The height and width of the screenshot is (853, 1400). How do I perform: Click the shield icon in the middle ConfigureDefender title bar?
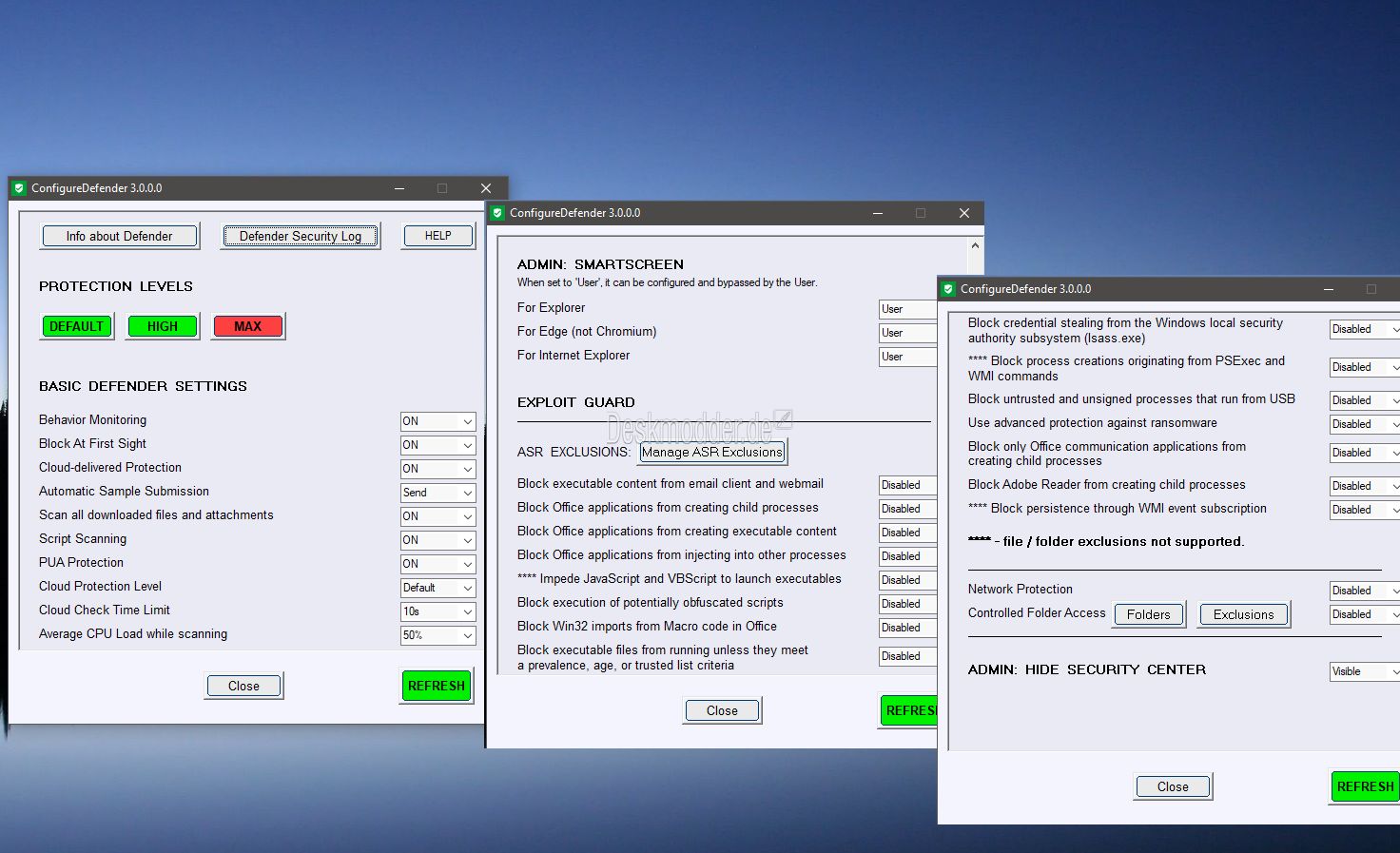coord(496,213)
